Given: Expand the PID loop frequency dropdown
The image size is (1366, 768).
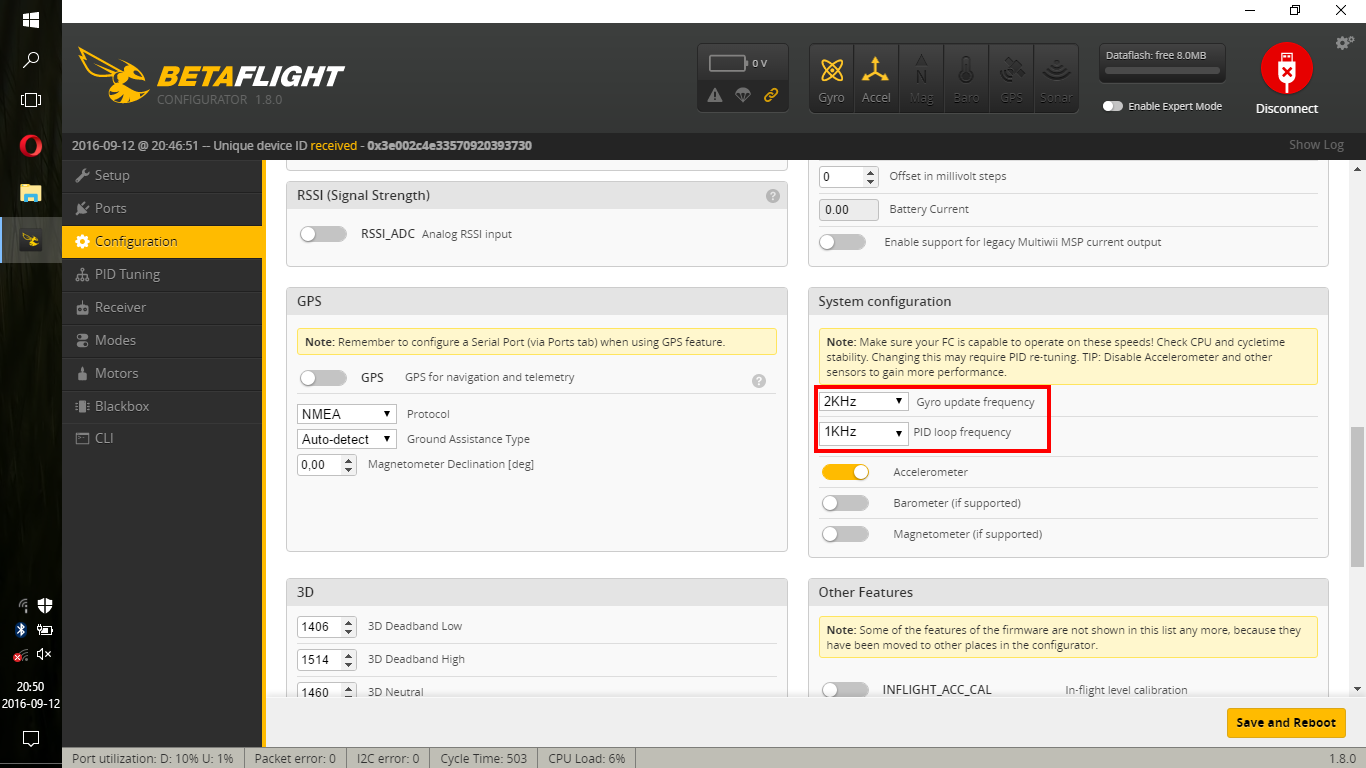Looking at the screenshot, I should click(863, 433).
